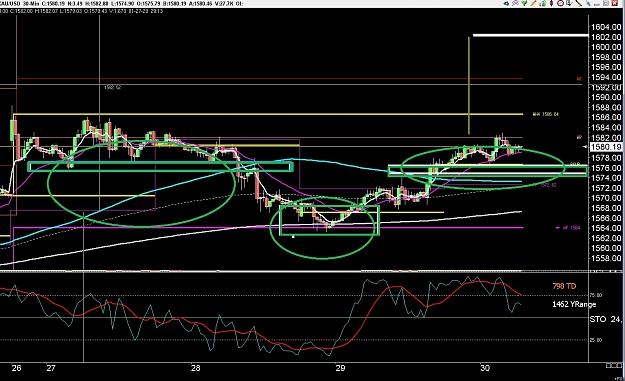Switch chart style using the candlestick icon

(551, 3)
